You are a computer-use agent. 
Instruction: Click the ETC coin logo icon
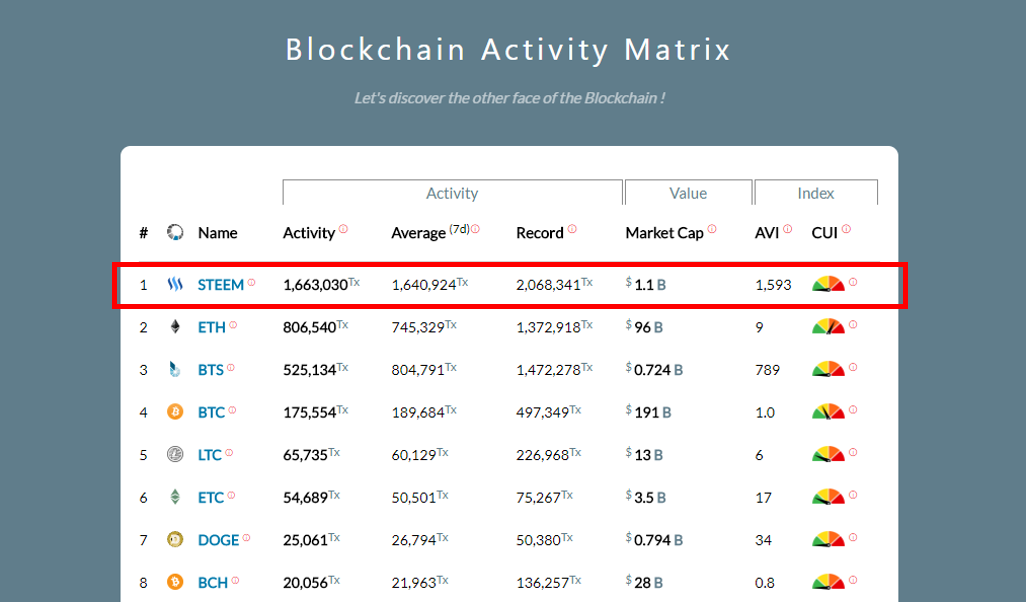pyautogui.click(x=175, y=497)
